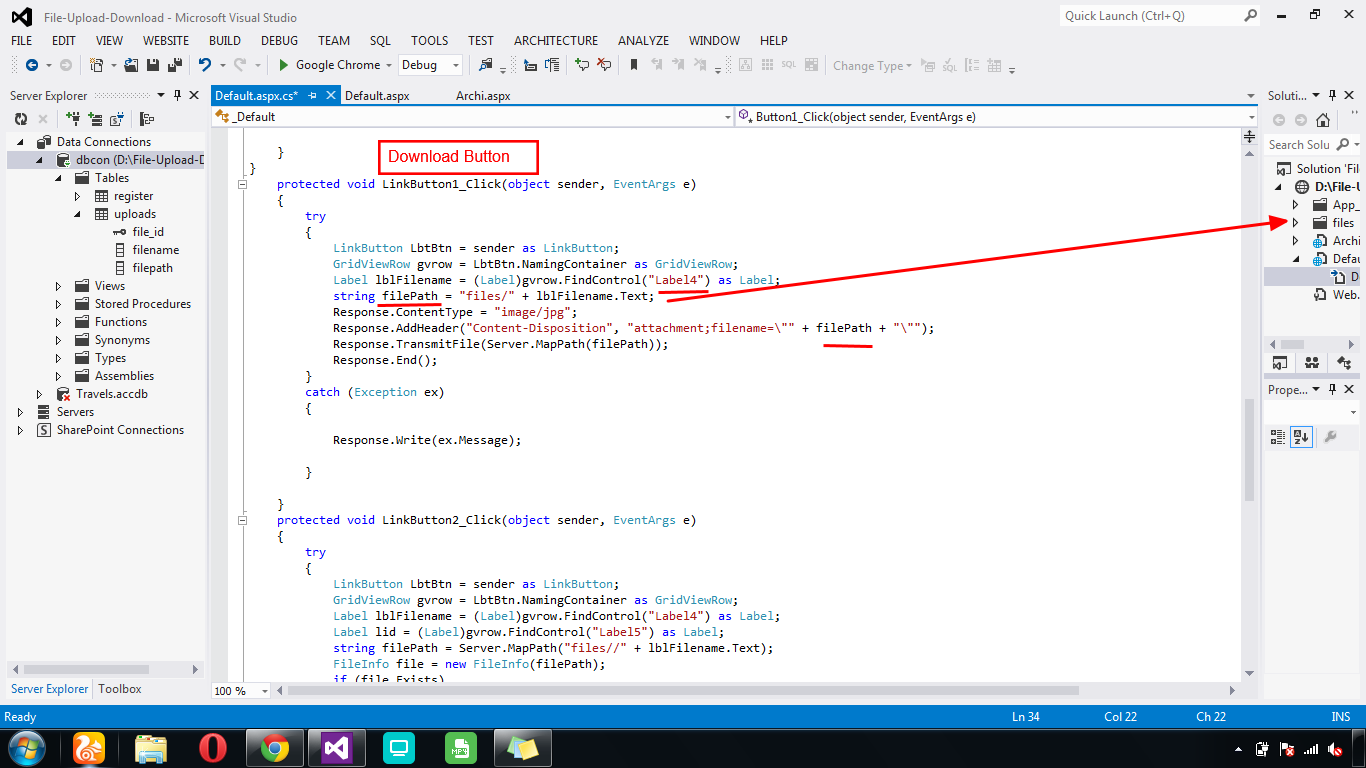
Task: Close the Default.aspx.cs editor tab
Action: [331, 96]
